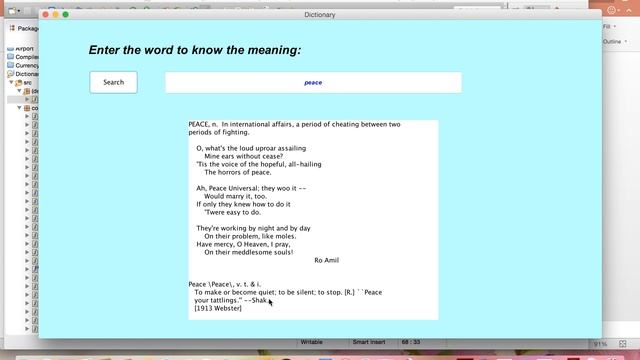Click Eclipse's New toolbar icon

[x=12, y=11]
